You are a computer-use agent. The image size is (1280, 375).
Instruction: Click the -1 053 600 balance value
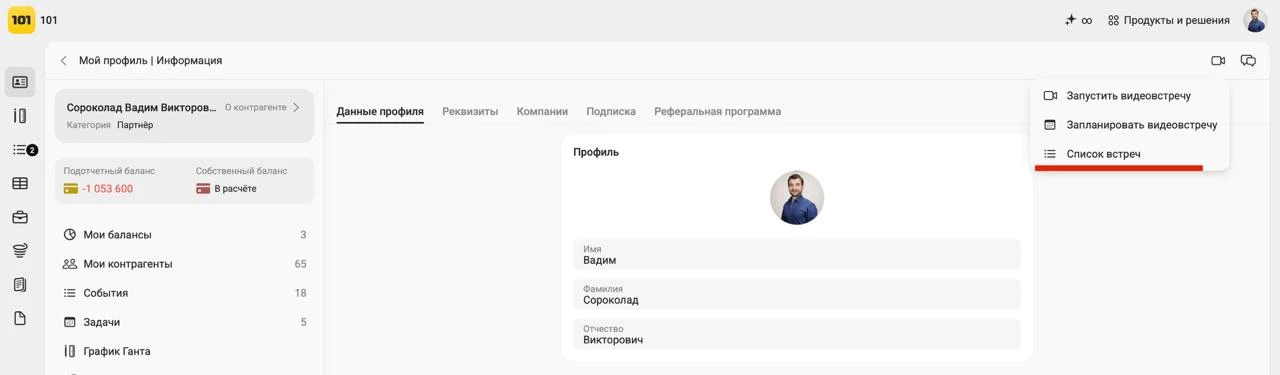coord(108,189)
